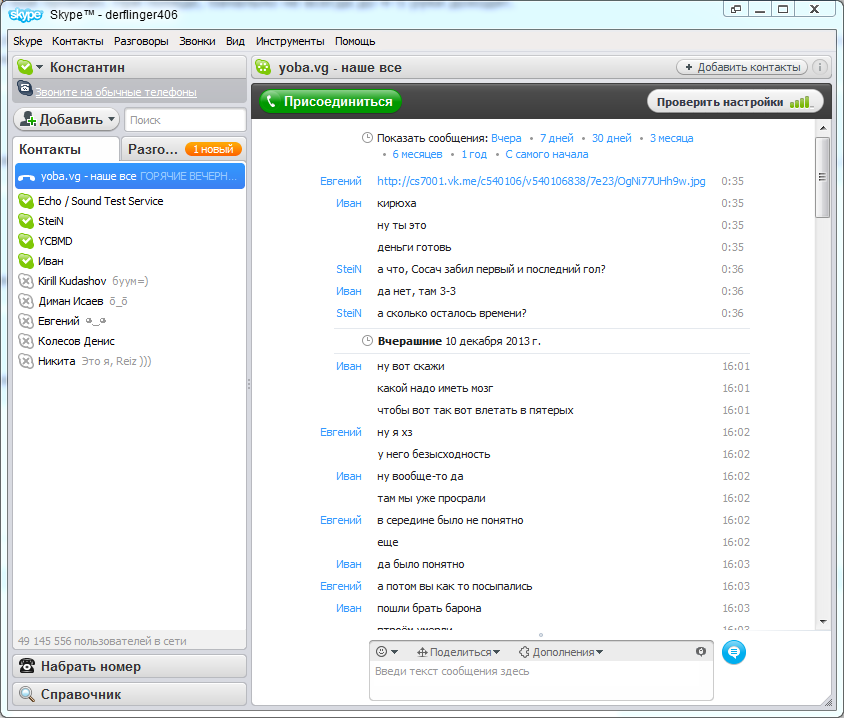Image resolution: width=844 pixels, height=718 pixels.
Task: Click offline status icon of Евгений contact
Action: pos(26,321)
